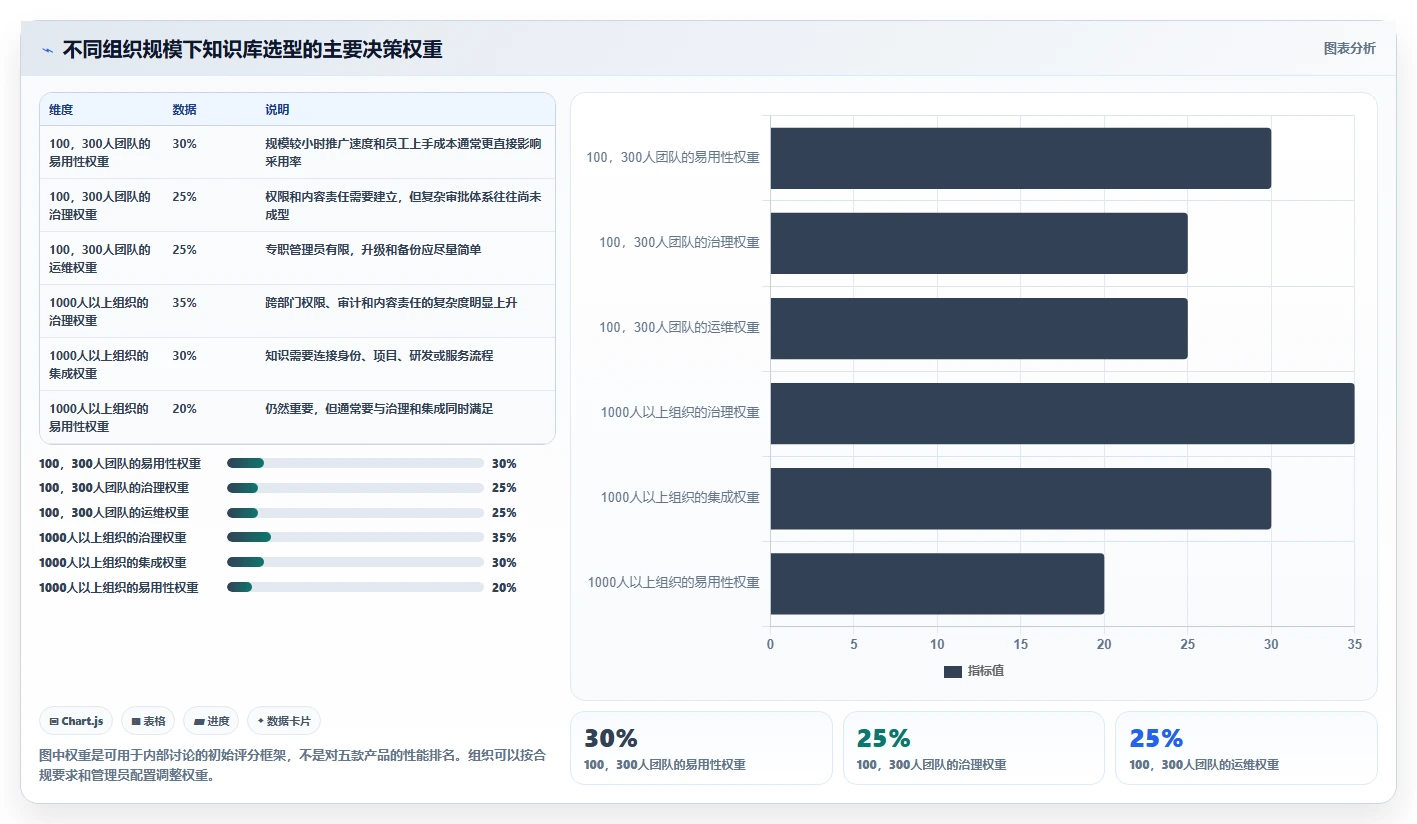Viewport: 1417px width, 824px height.
Task: Click table row 100，300人团队的易用性权重
Action: 297,152
